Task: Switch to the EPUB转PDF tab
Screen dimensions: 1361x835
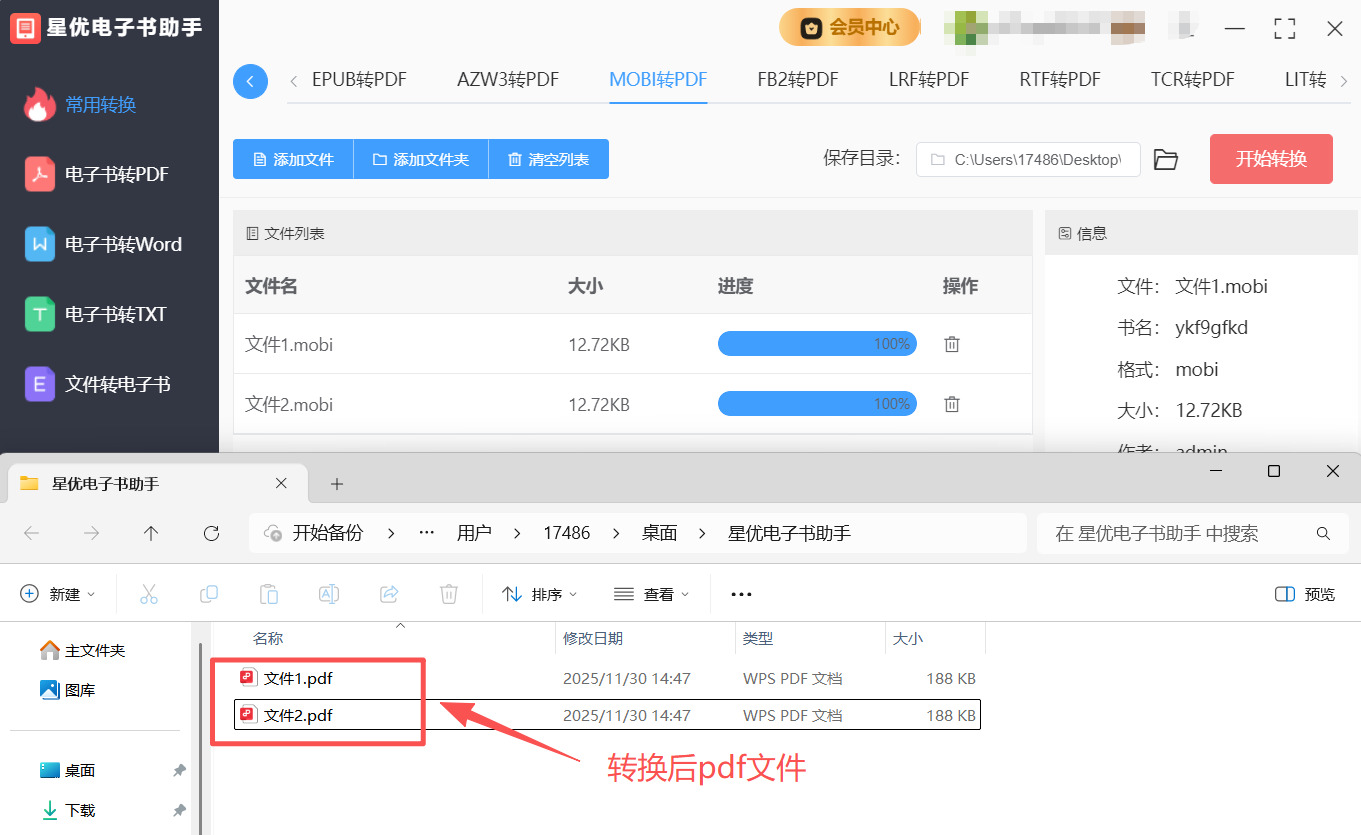Action: [x=359, y=80]
